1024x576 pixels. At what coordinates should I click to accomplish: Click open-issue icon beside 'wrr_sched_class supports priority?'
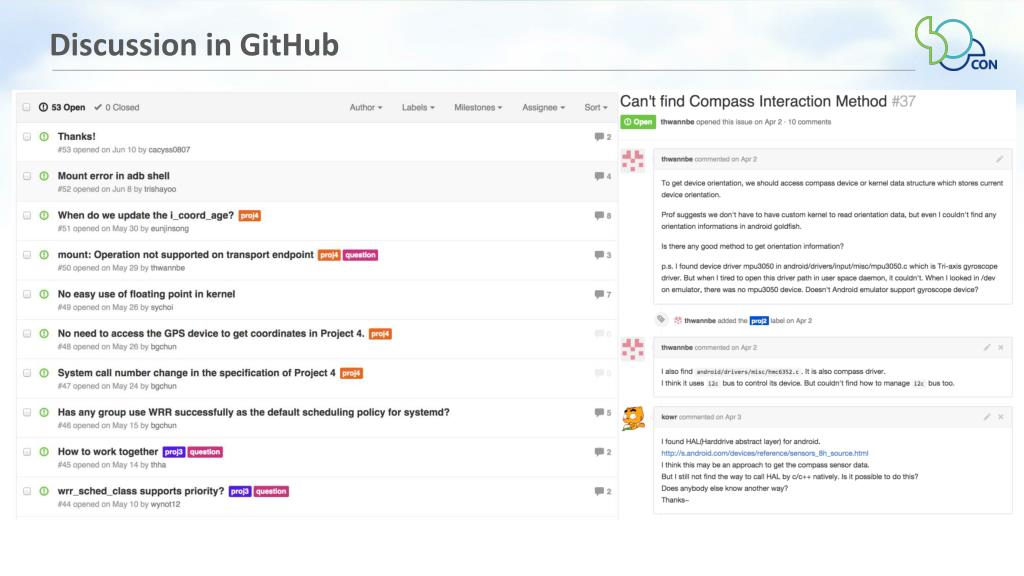click(44, 491)
